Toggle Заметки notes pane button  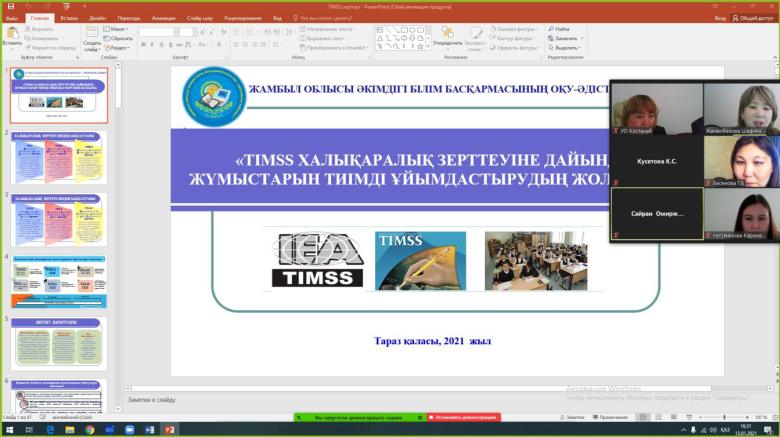[572, 417]
